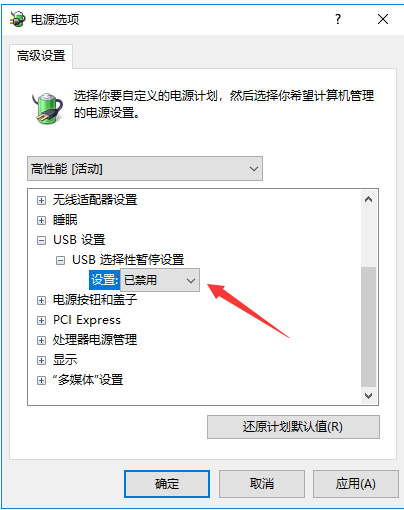Screen dimensions: 404x510
Task: Expand the PCI Express node
Action: pos(41,320)
